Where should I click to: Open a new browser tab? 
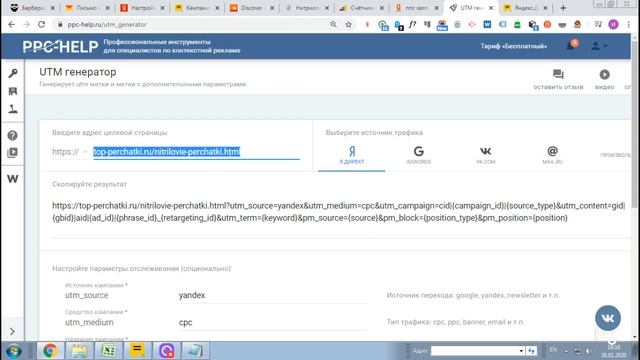pos(563,8)
